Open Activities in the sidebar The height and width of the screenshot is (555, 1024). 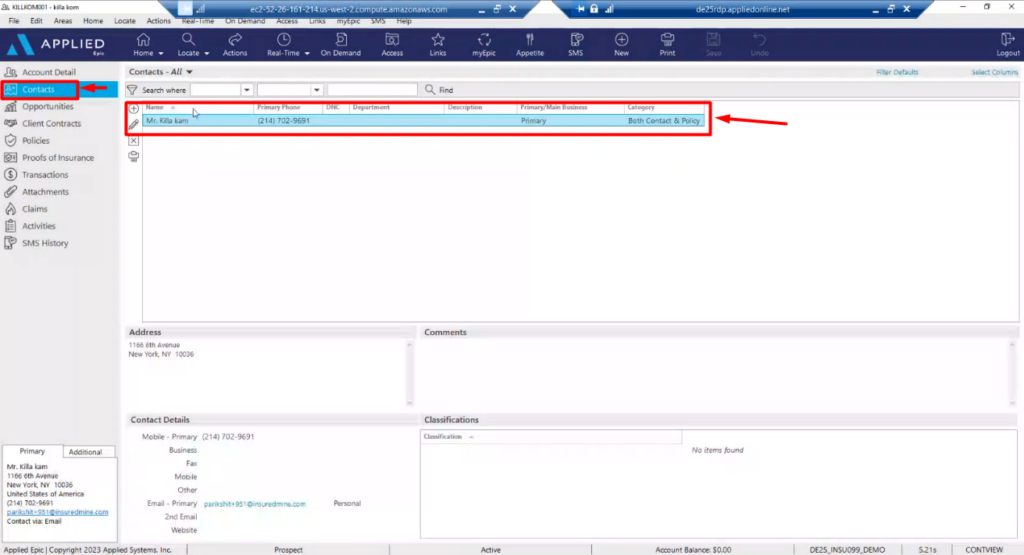[39, 226]
